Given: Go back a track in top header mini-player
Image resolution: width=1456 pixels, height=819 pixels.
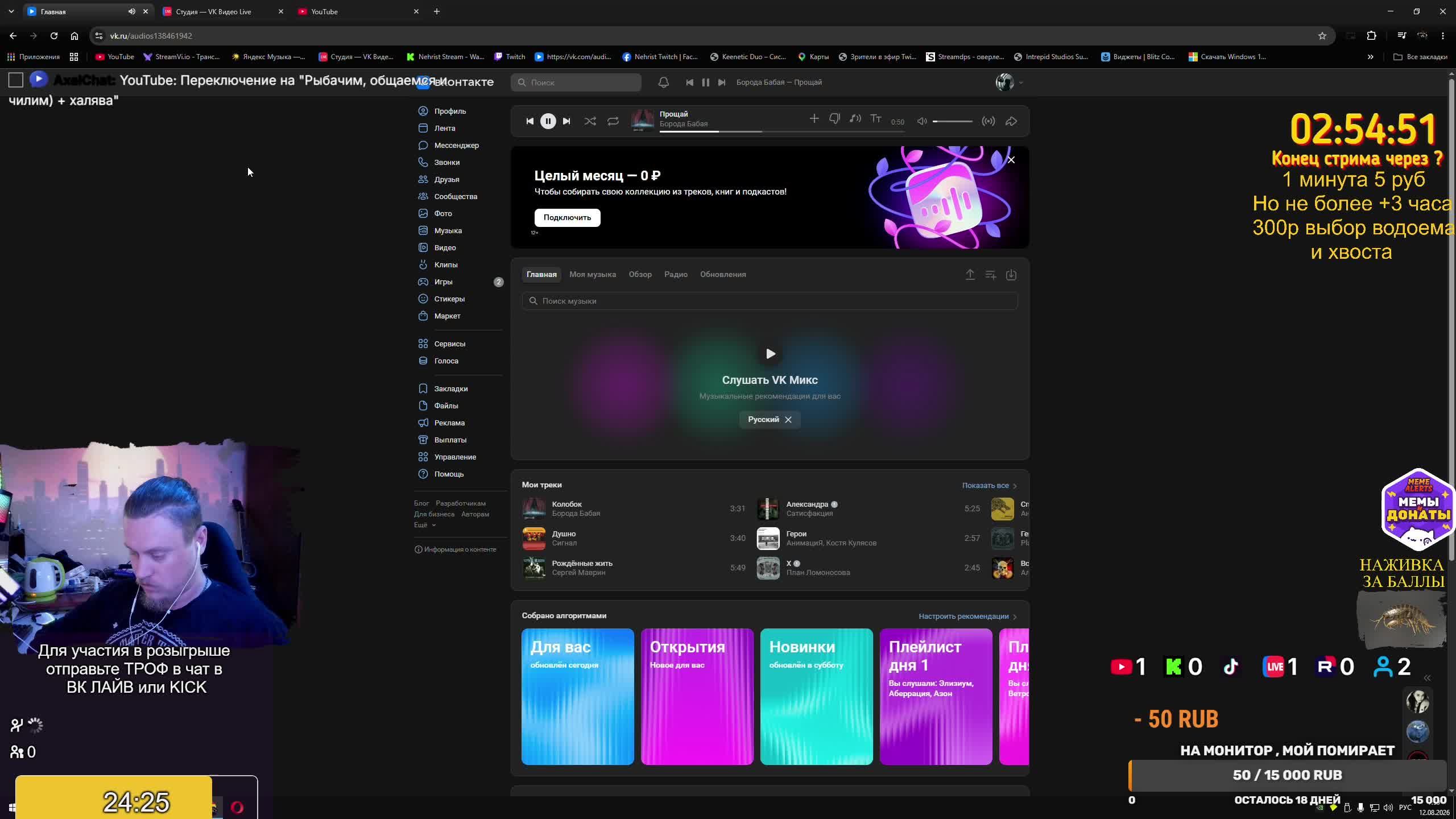Looking at the screenshot, I should (x=689, y=82).
